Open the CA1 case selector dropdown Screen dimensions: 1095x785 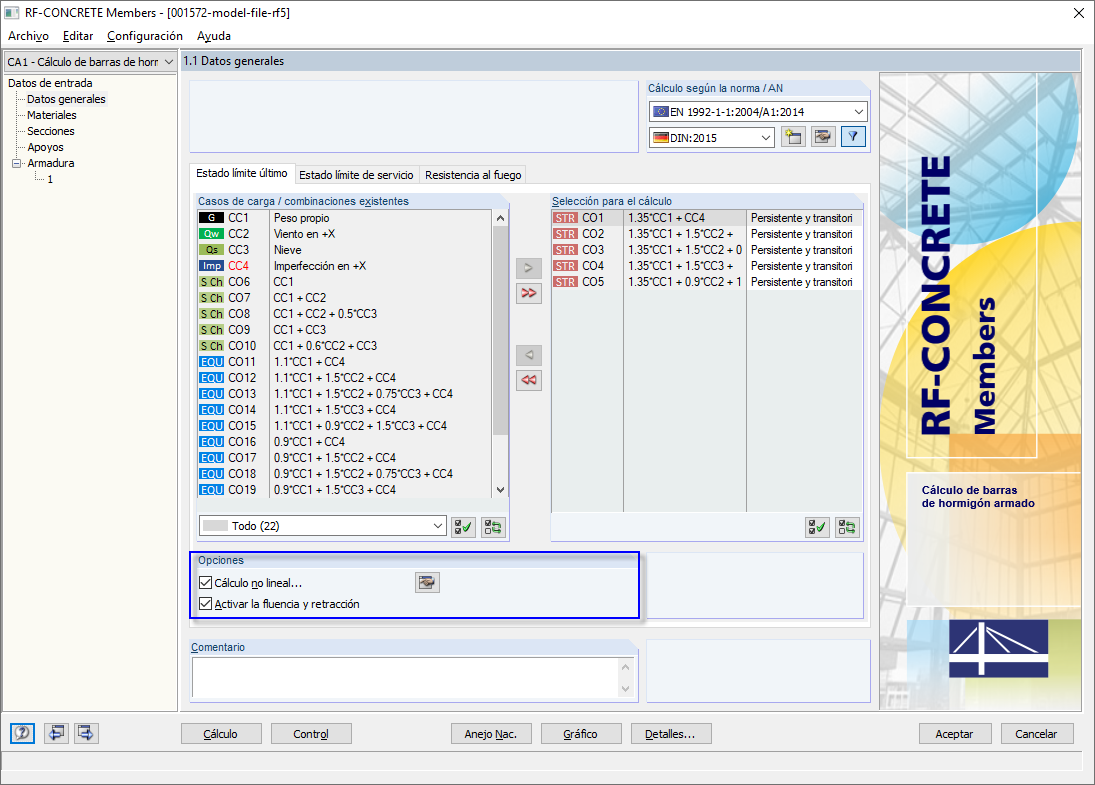click(x=90, y=62)
